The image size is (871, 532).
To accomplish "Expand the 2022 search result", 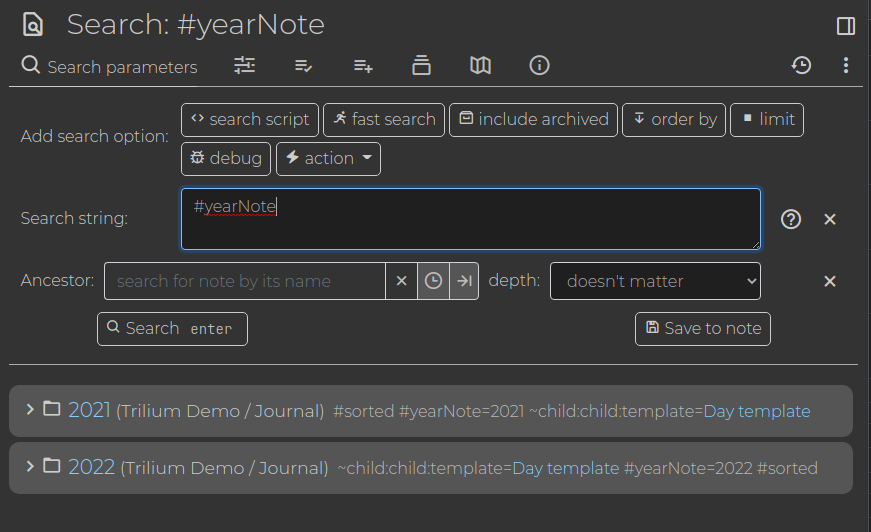I will tap(30, 466).
